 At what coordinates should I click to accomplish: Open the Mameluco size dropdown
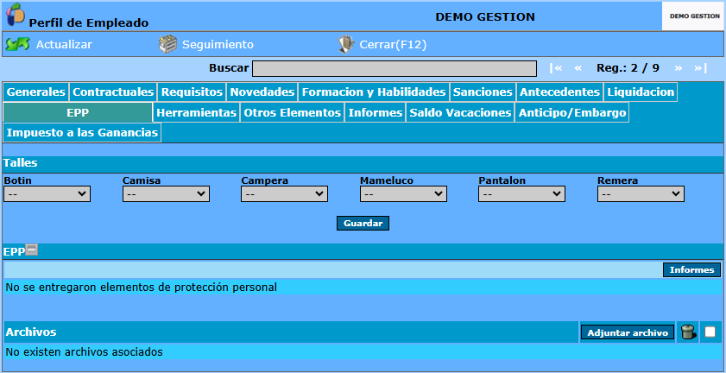click(x=403, y=194)
